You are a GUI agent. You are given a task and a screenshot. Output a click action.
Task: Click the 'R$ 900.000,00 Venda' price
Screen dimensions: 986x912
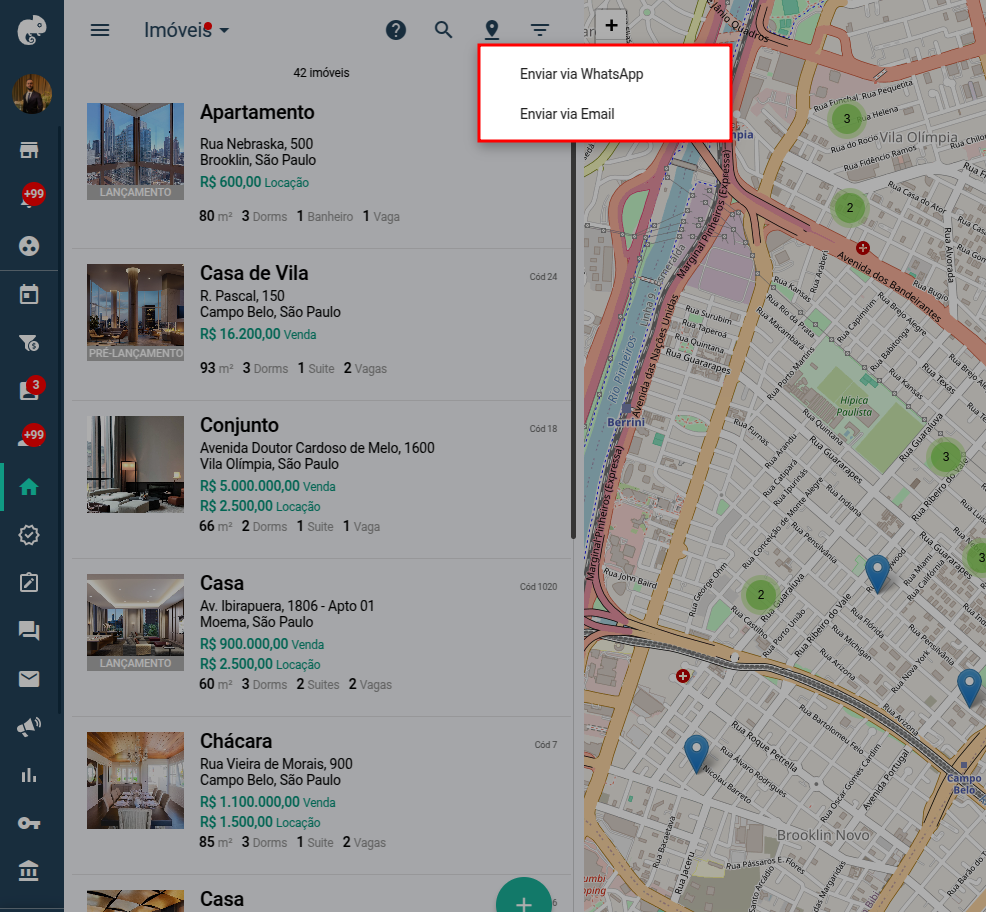262,644
